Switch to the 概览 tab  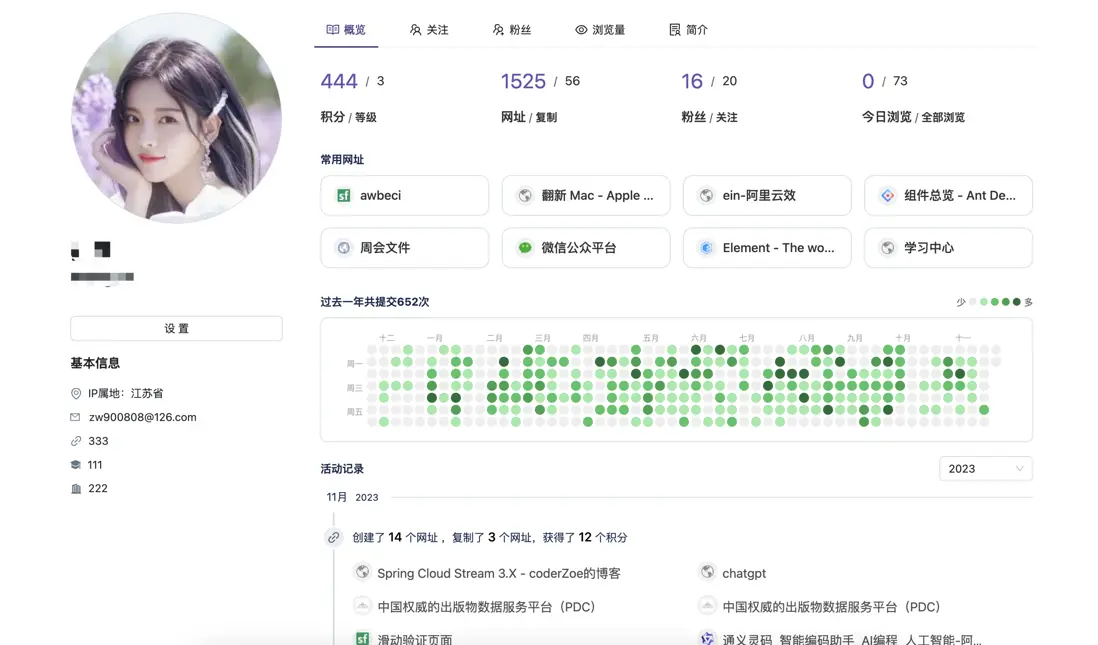pyautogui.click(x=346, y=29)
